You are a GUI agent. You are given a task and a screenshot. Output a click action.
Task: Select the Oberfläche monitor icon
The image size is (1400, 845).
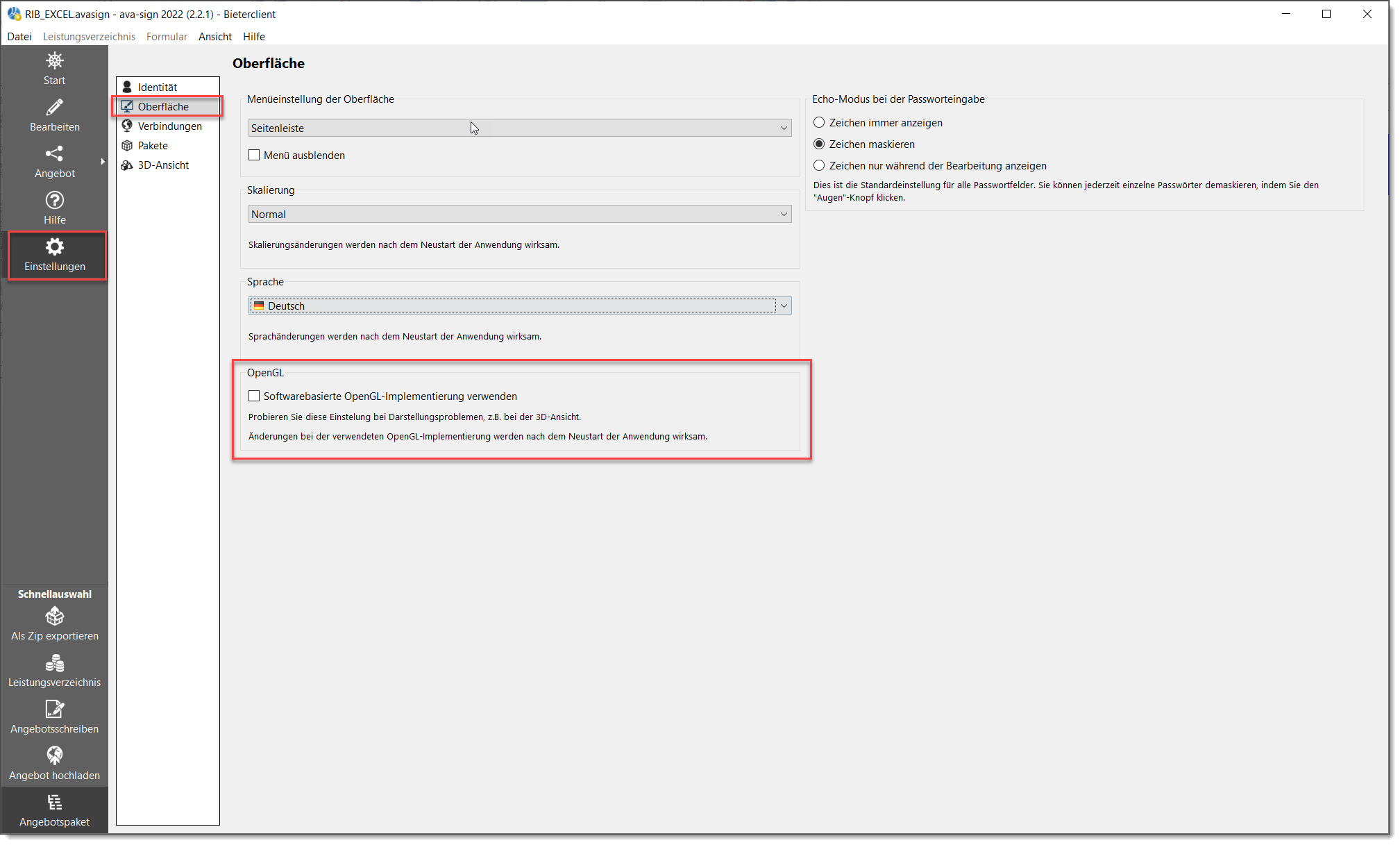(127, 106)
